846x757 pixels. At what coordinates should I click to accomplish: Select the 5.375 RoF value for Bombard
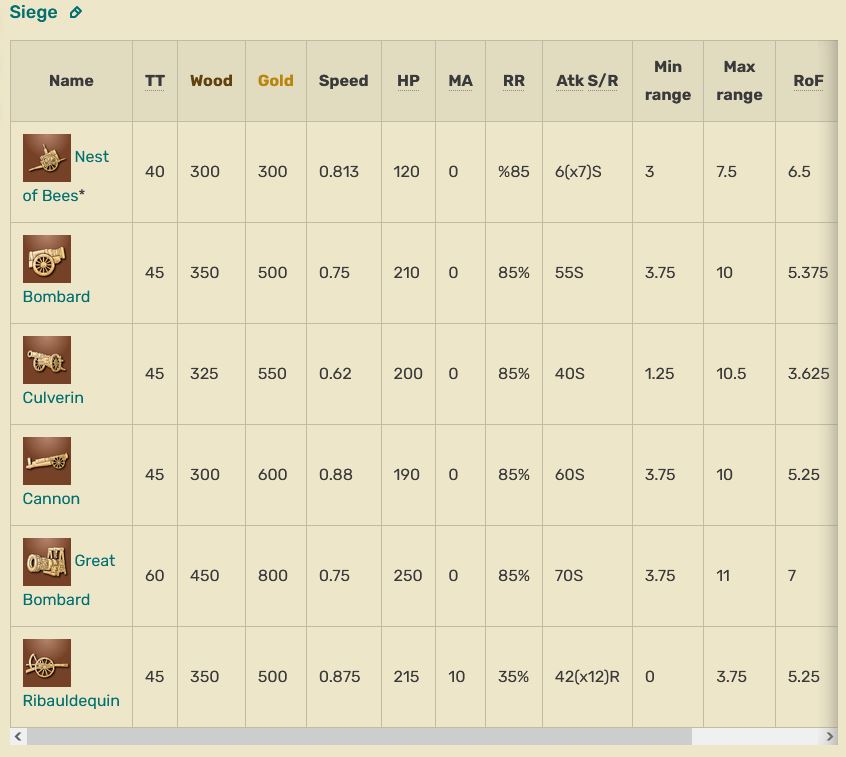(808, 272)
